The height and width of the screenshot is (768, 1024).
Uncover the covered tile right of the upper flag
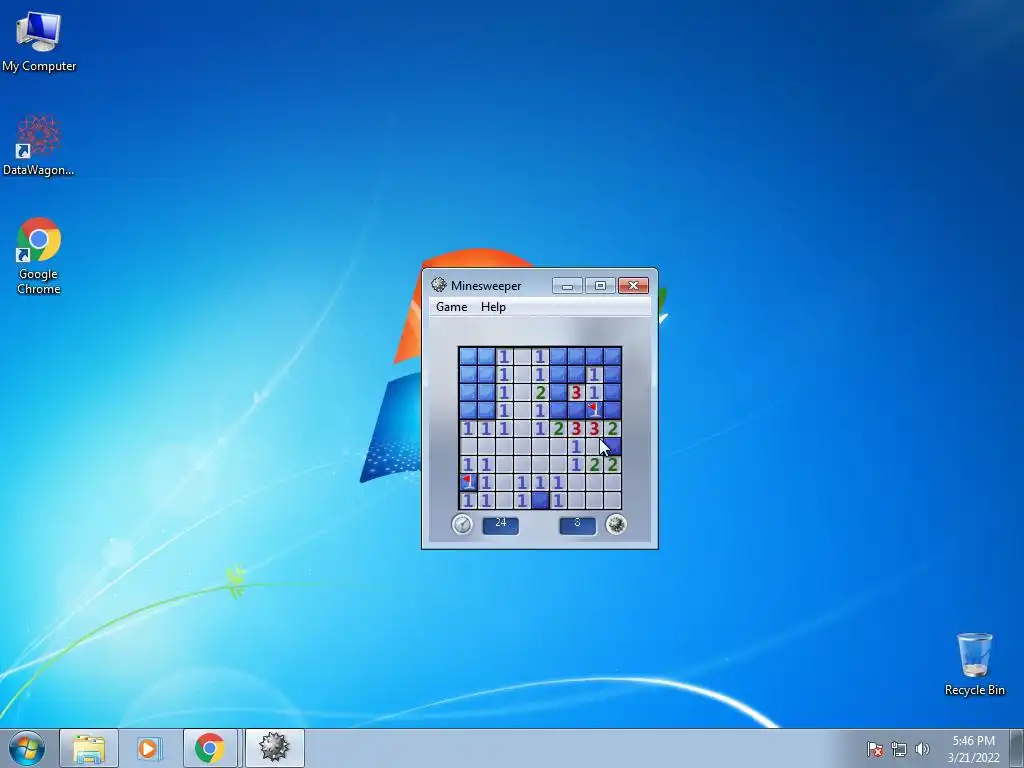click(x=613, y=410)
